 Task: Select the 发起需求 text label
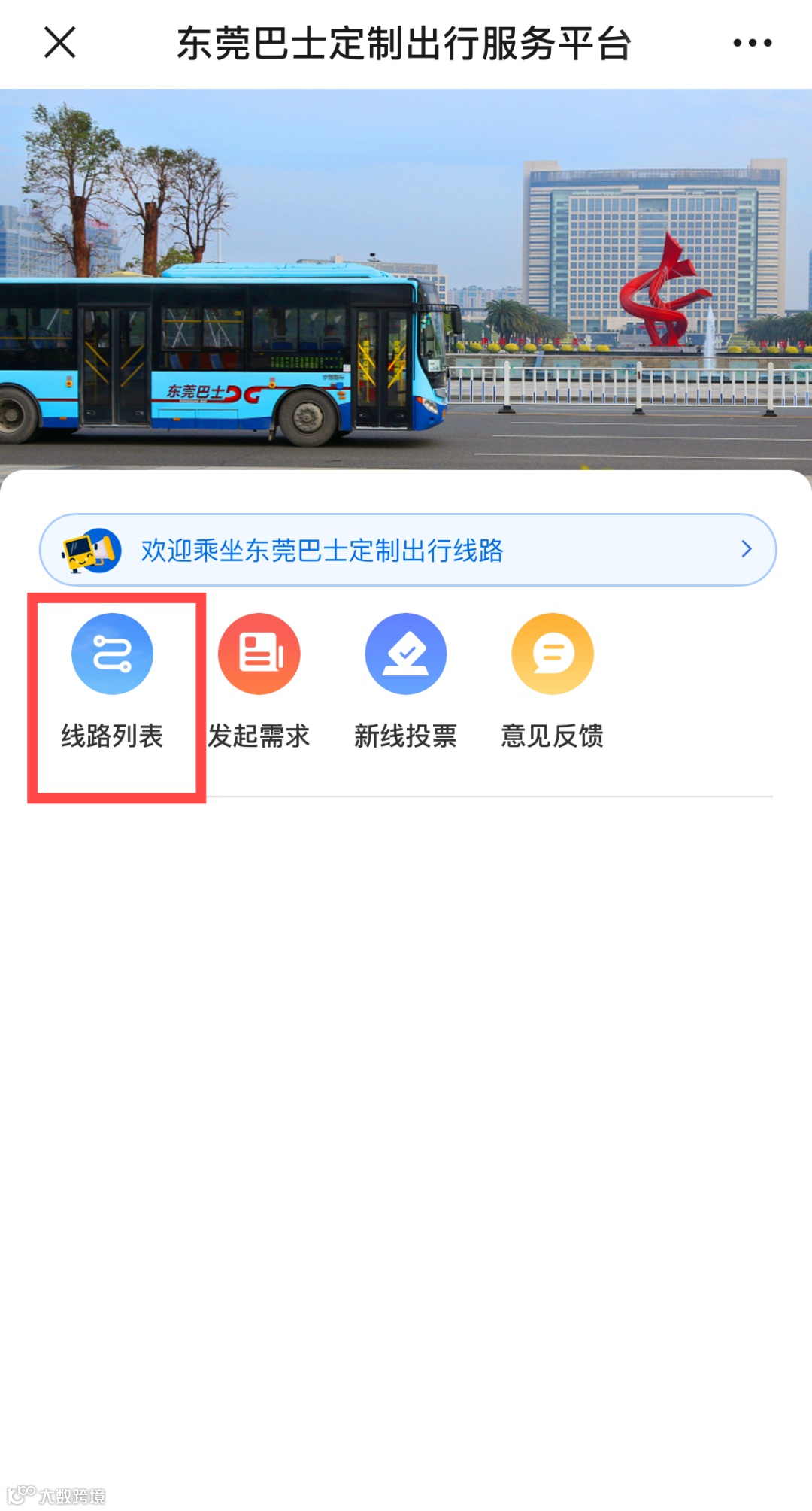(259, 736)
